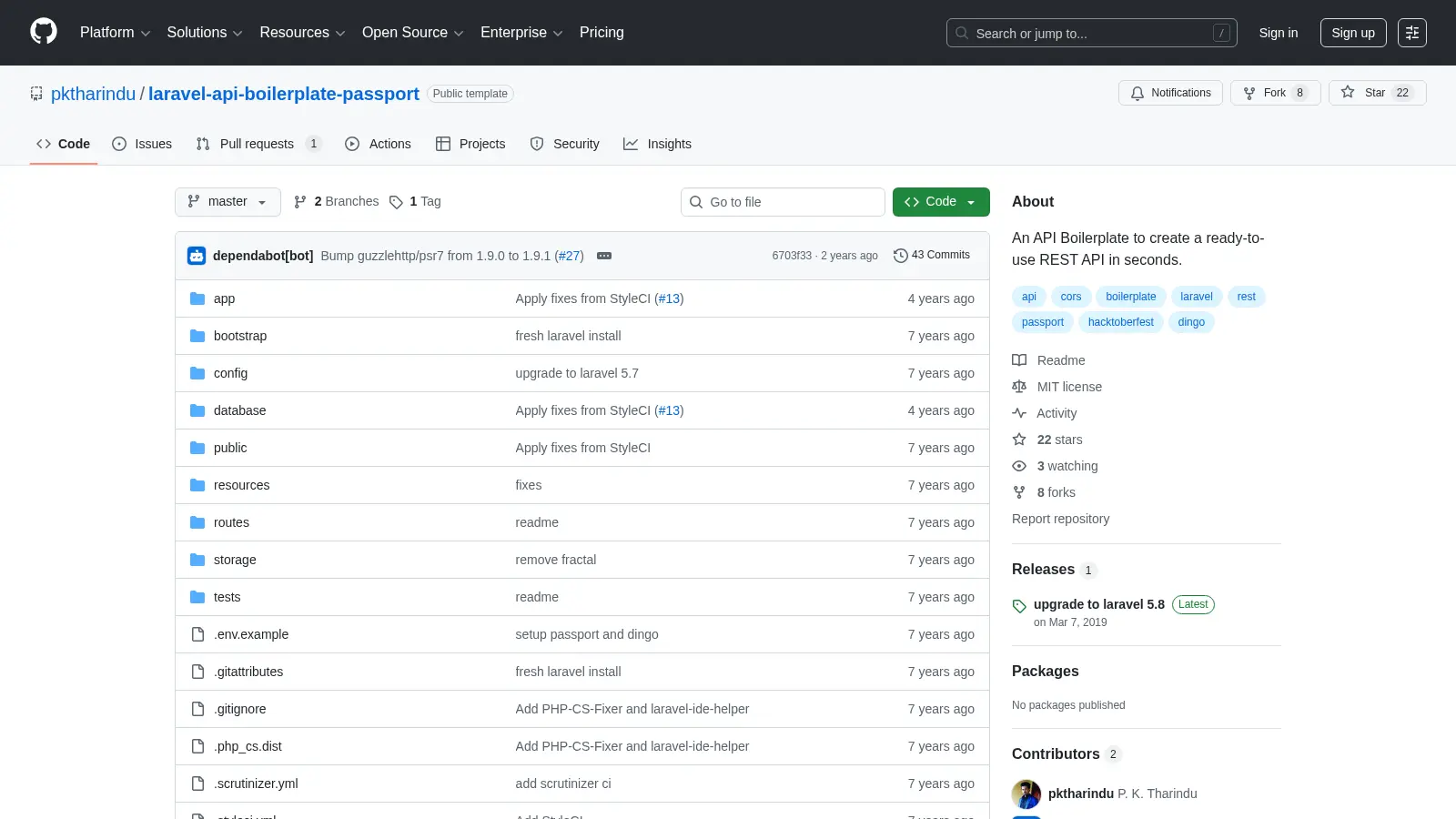Click the watching eye icon
1456x819 pixels.
click(1019, 466)
